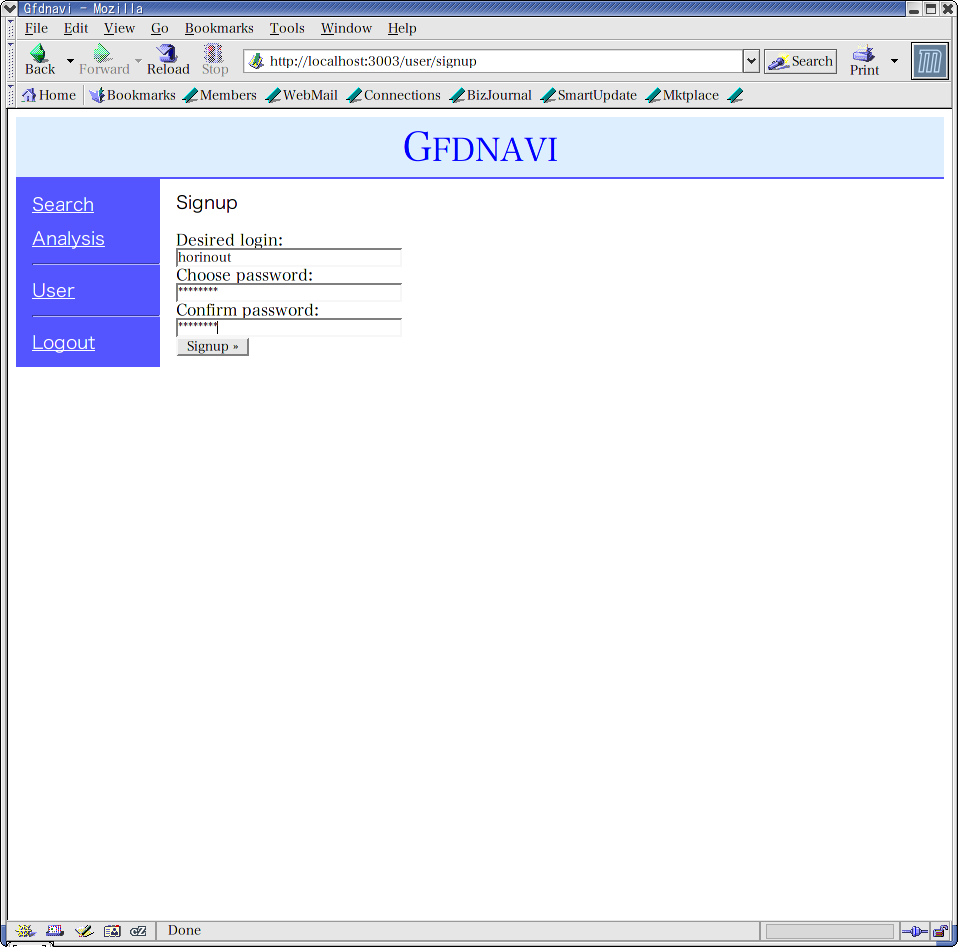Open Address Book status bar icon
The height and width of the screenshot is (947, 958).
(112, 931)
